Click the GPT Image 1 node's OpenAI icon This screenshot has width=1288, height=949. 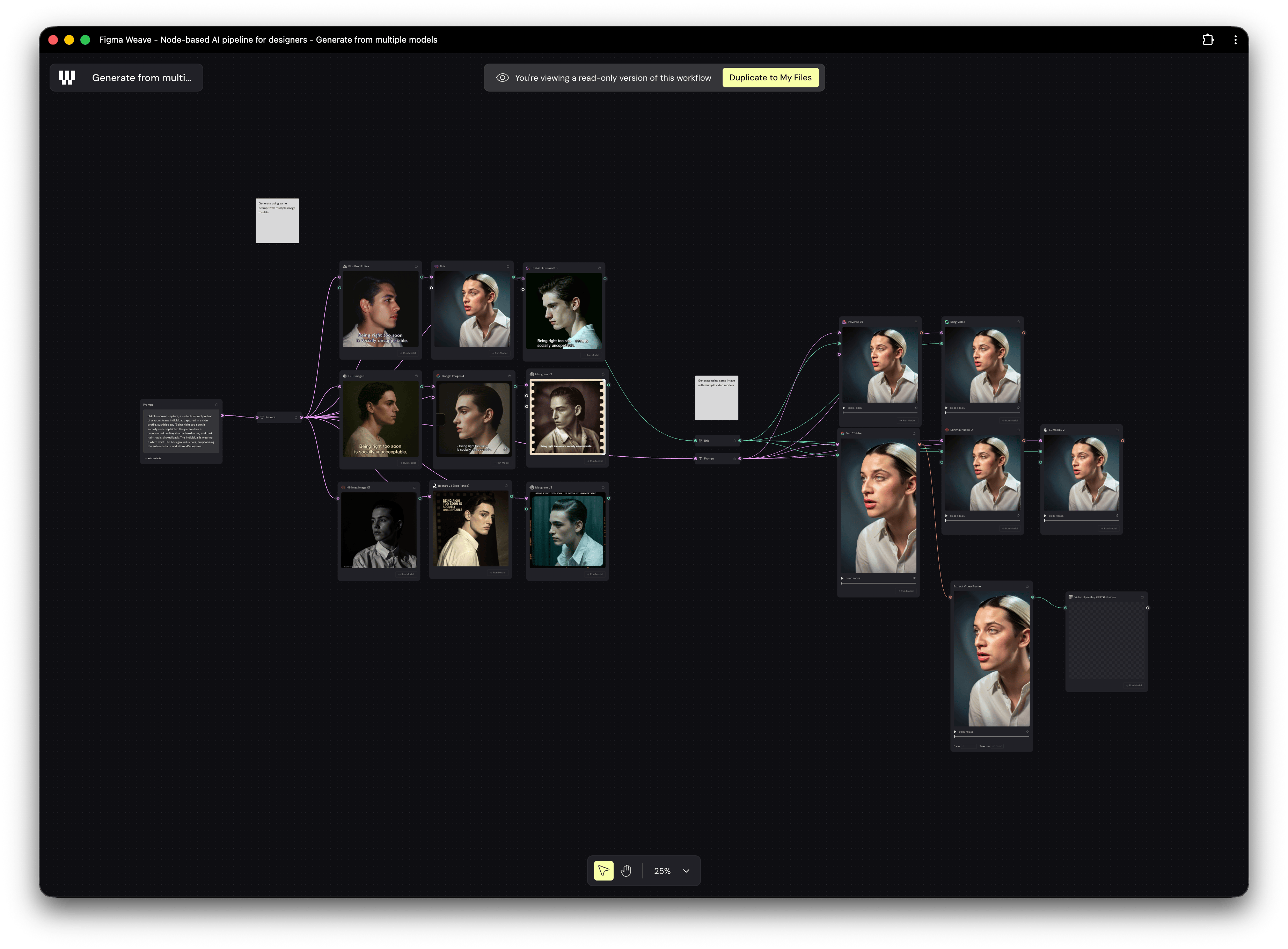click(345, 376)
